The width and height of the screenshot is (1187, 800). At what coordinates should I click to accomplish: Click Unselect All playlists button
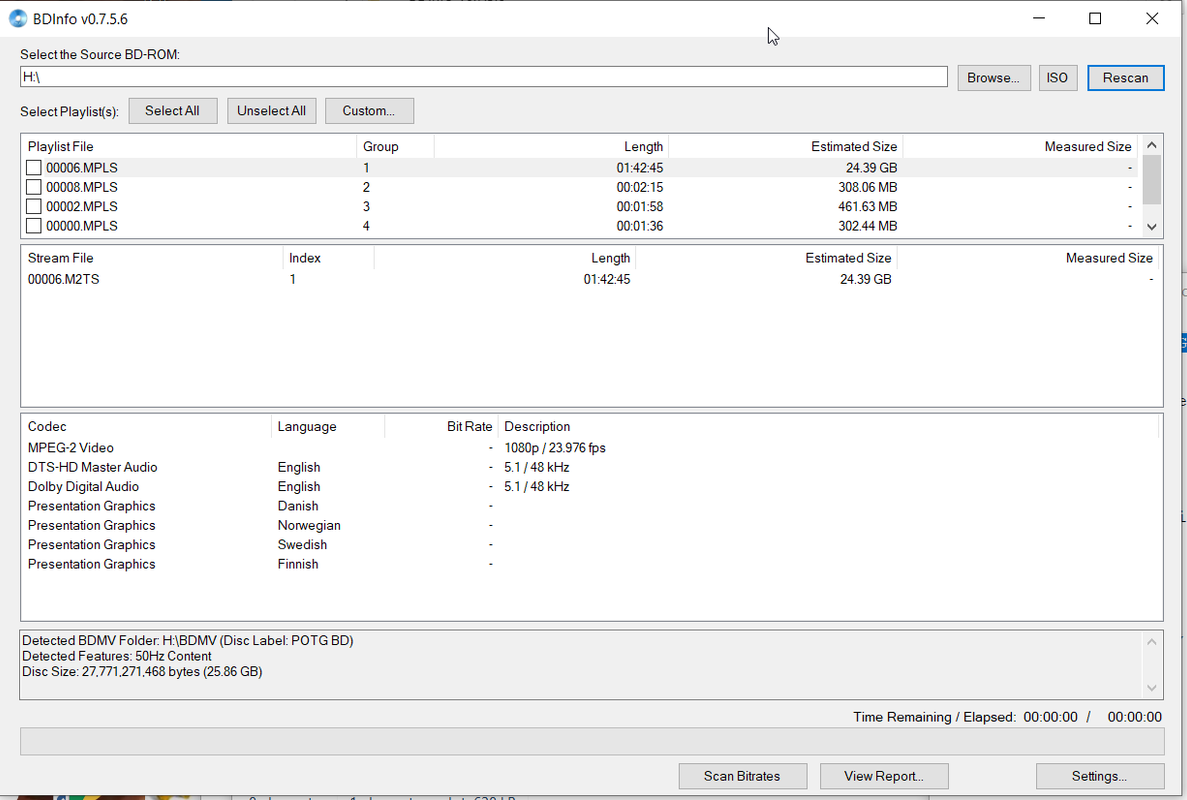[x=271, y=111]
